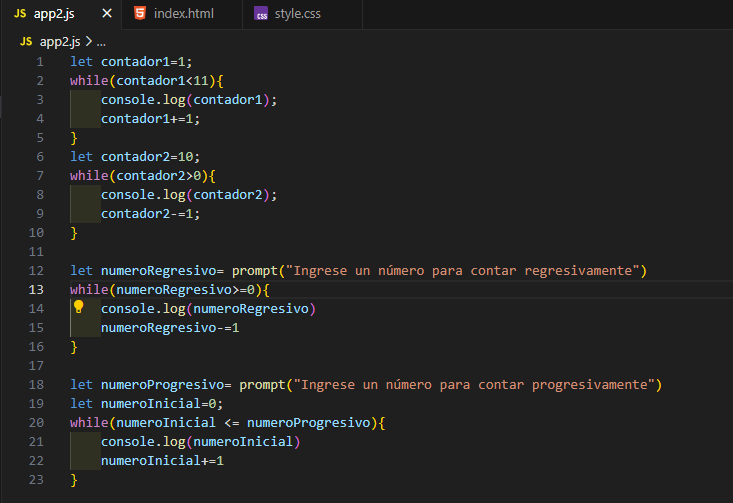Place cursor on 'let contador1=1;'
This screenshot has width=733, height=503.
point(131,62)
